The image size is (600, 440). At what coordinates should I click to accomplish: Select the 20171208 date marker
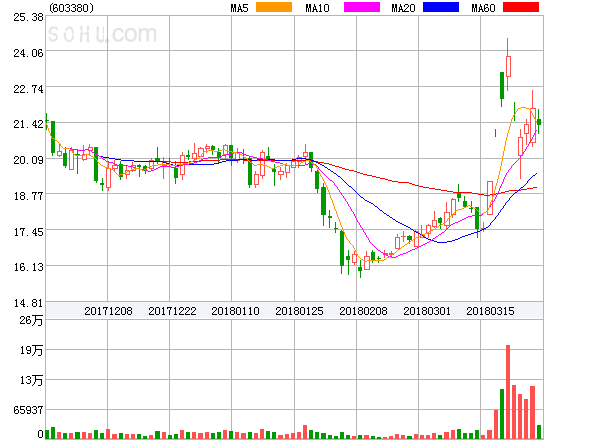(x=108, y=311)
